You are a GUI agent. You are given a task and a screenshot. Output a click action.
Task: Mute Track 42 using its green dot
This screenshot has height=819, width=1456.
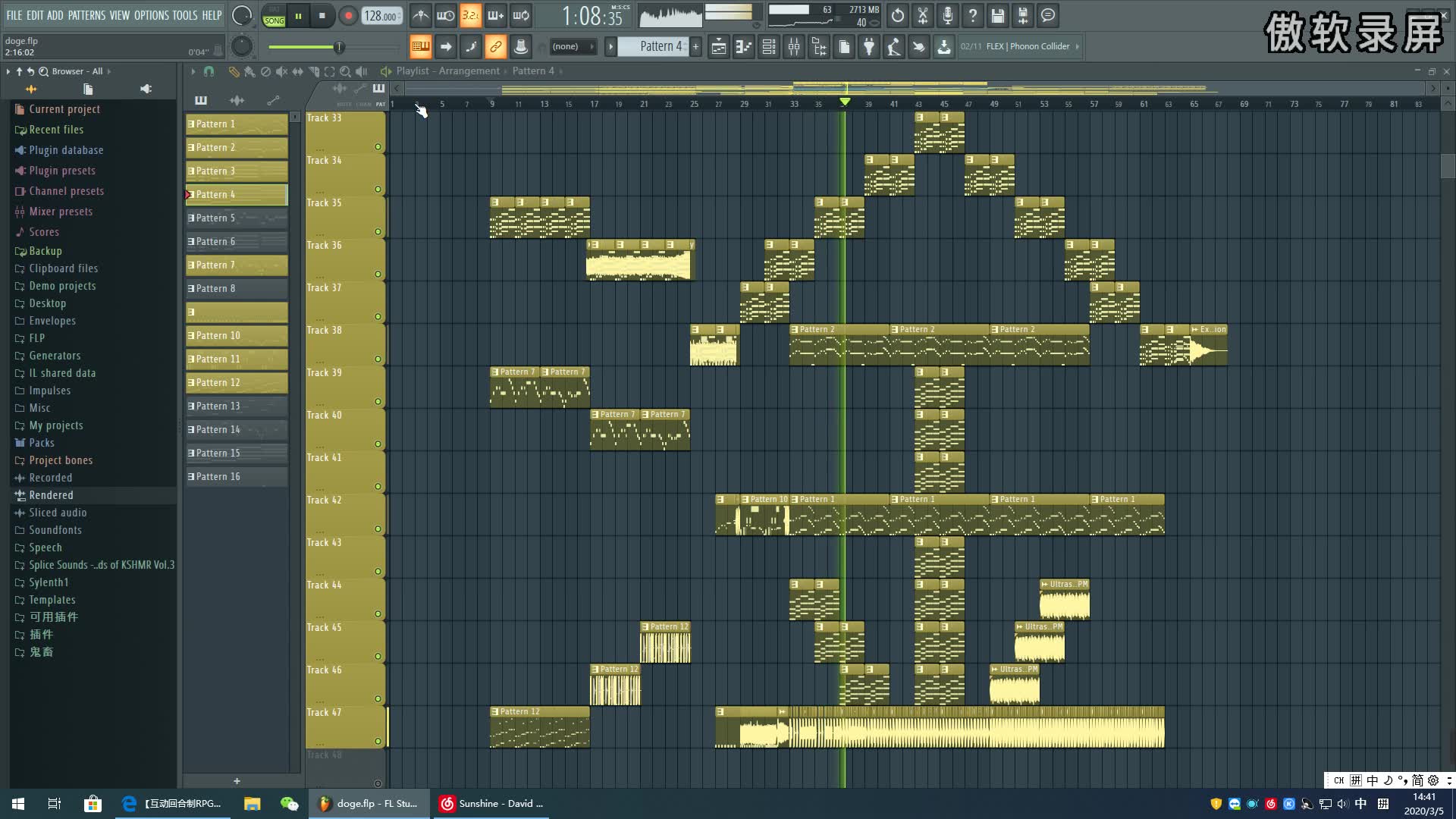[x=378, y=529]
